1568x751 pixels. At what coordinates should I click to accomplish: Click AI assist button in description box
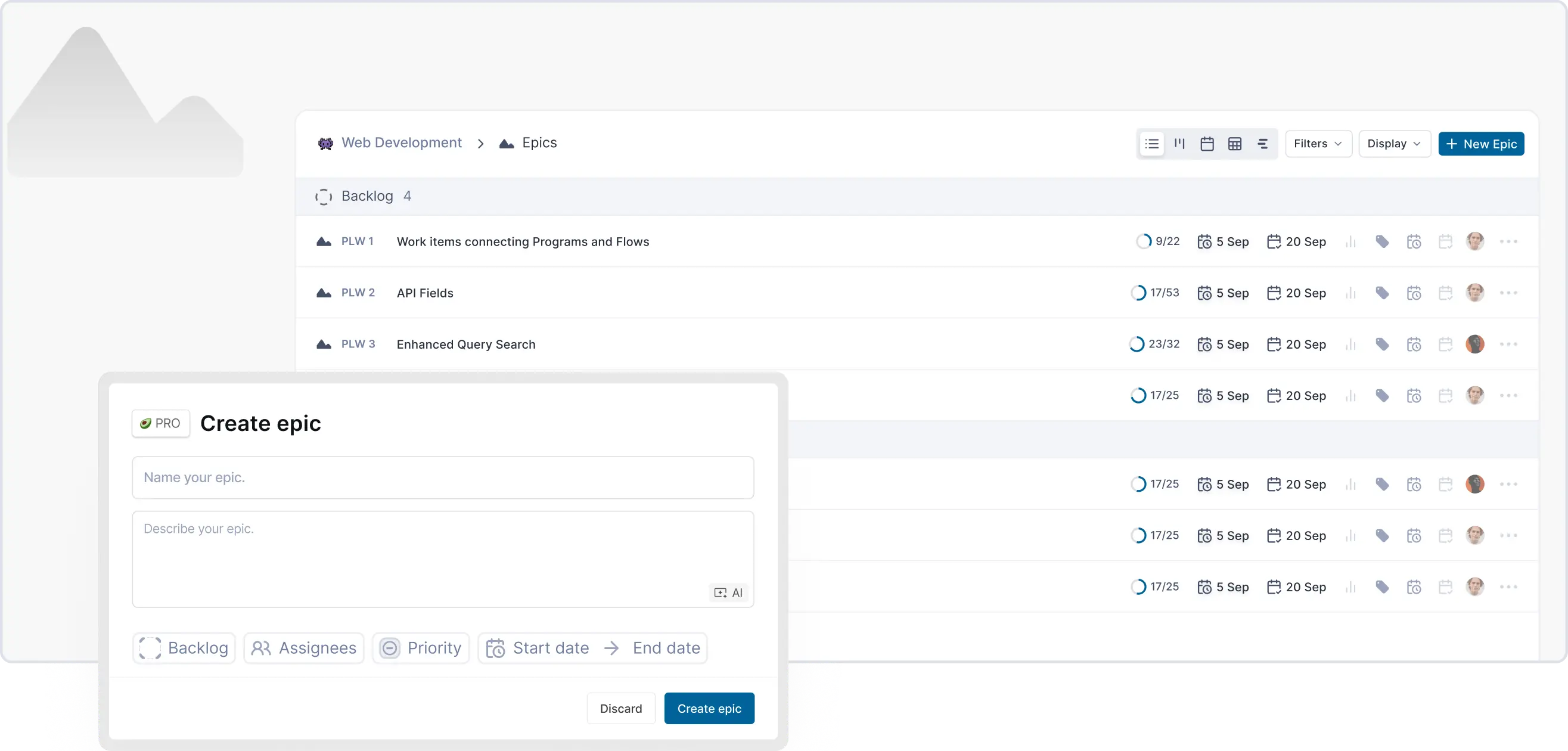pyautogui.click(x=729, y=593)
